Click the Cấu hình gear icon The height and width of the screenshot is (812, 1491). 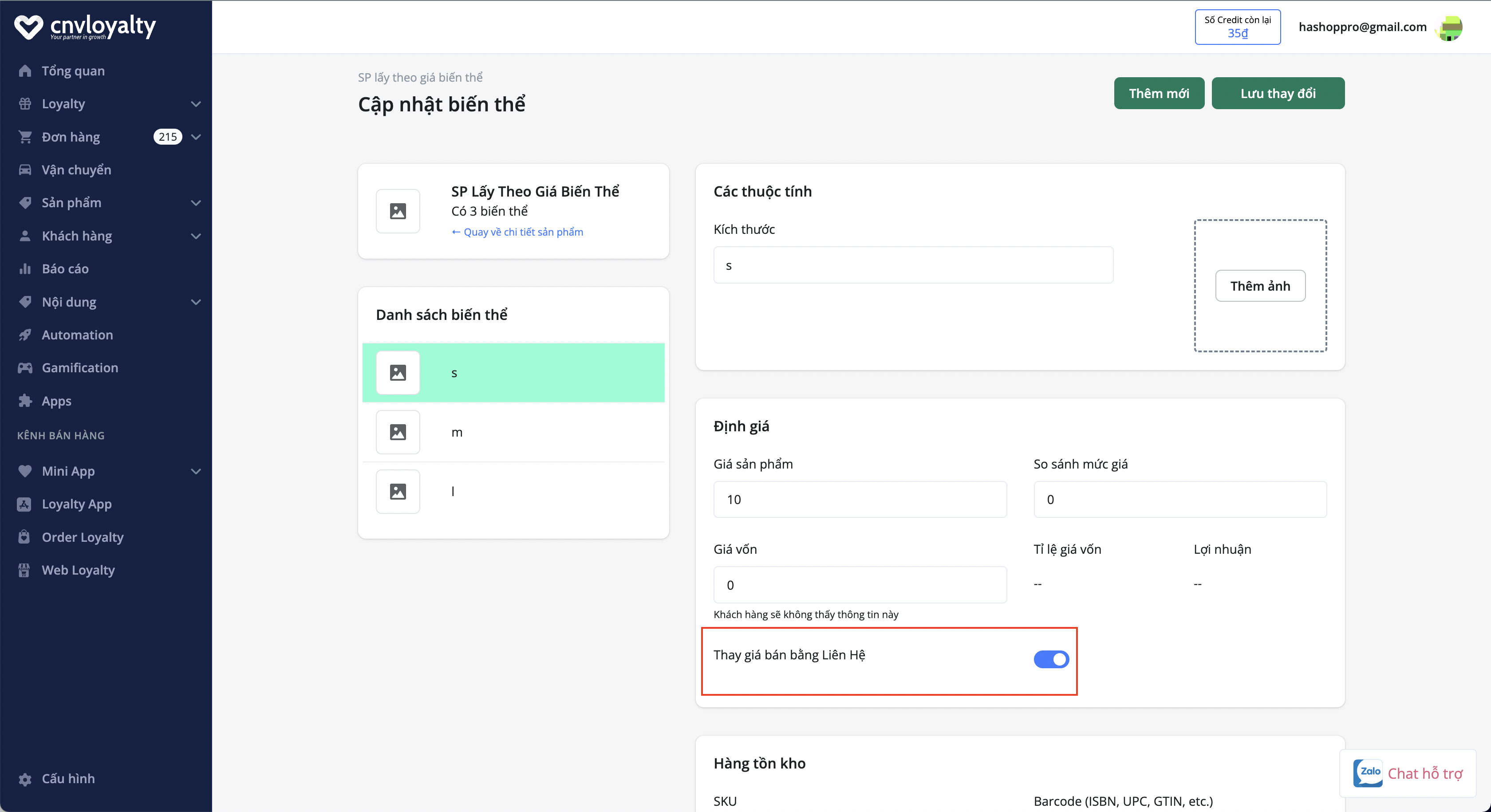tap(25, 779)
